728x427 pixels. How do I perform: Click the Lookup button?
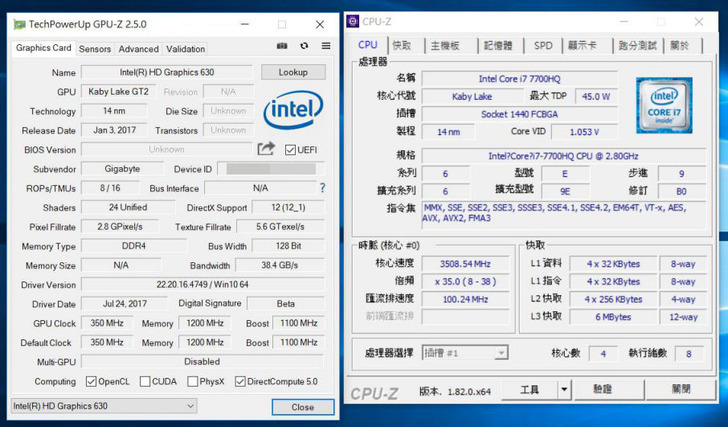293,72
